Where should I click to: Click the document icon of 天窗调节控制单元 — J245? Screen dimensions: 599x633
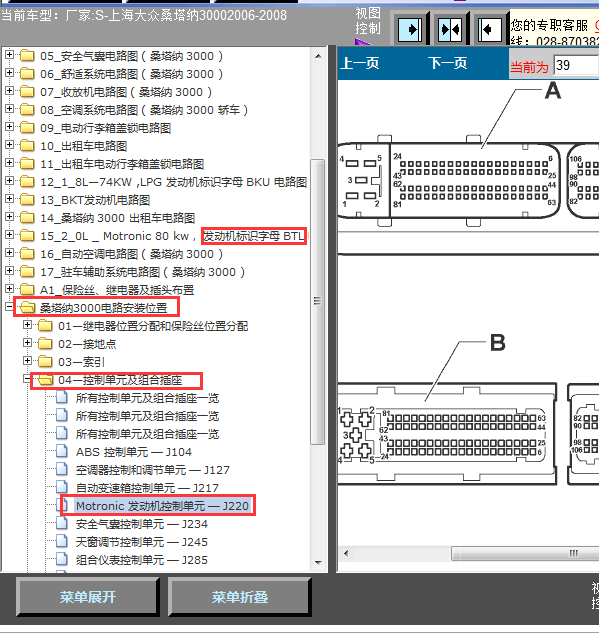[62, 541]
